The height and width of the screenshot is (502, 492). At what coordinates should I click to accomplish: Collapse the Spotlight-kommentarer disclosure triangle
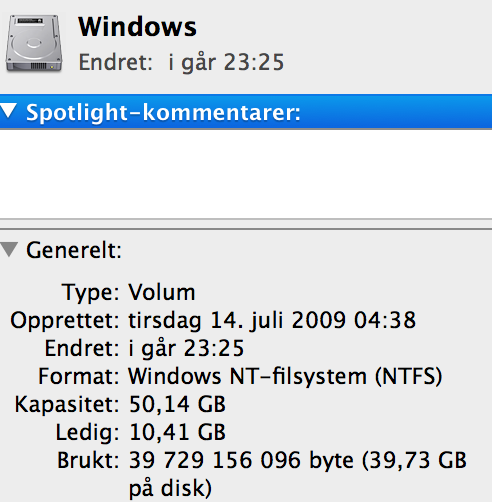pos(9,111)
